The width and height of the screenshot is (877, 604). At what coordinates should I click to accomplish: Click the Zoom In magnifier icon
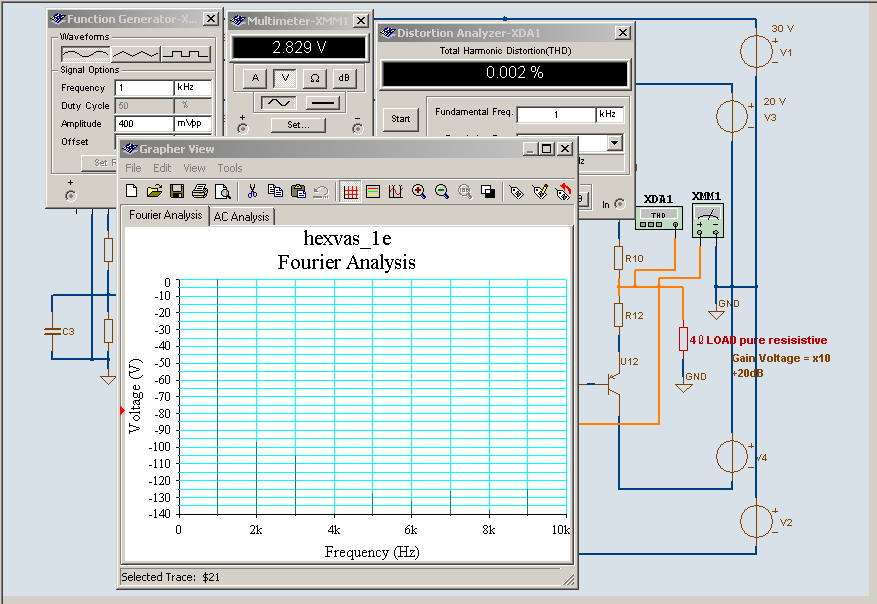tap(418, 192)
